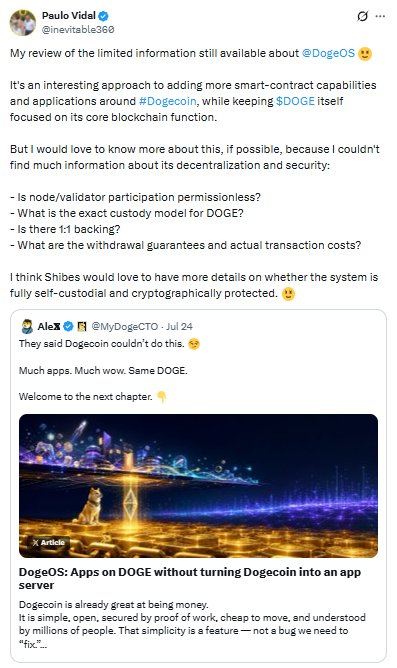Image resolution: width=397 pixels, height=668 pixels.
Task: Open the @MyDogeCTO handle in quoted post
Action: [124, 326]
